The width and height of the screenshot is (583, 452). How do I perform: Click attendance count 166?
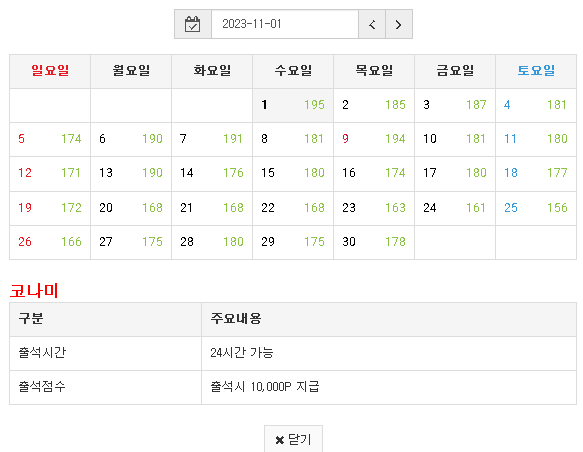tap(71, 242)
